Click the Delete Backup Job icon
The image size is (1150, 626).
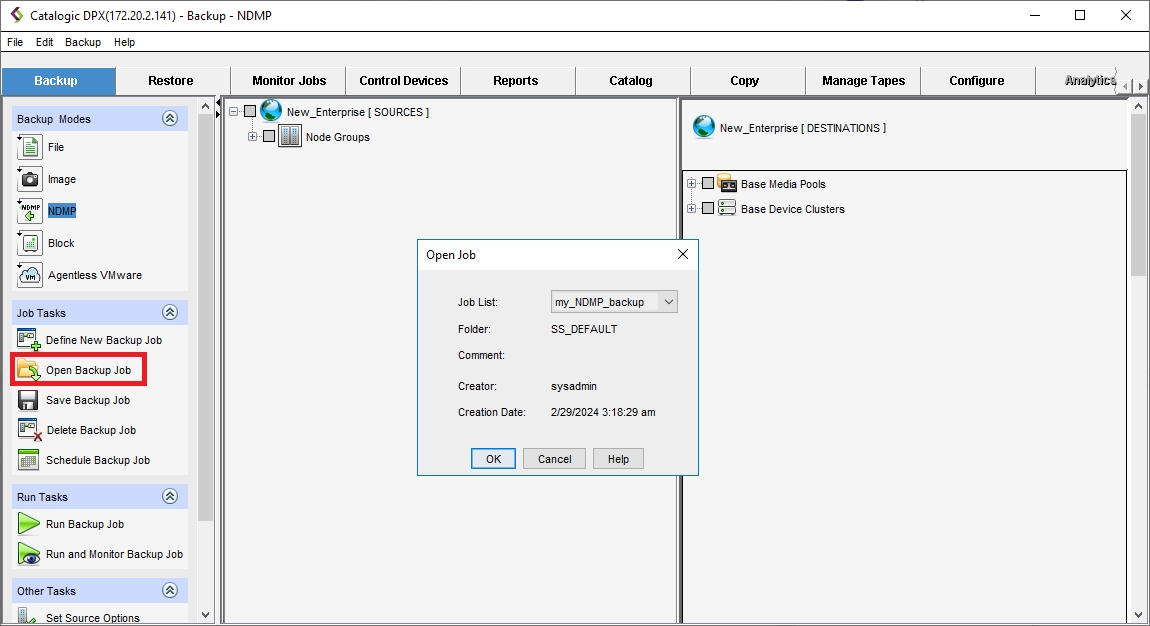29,430
